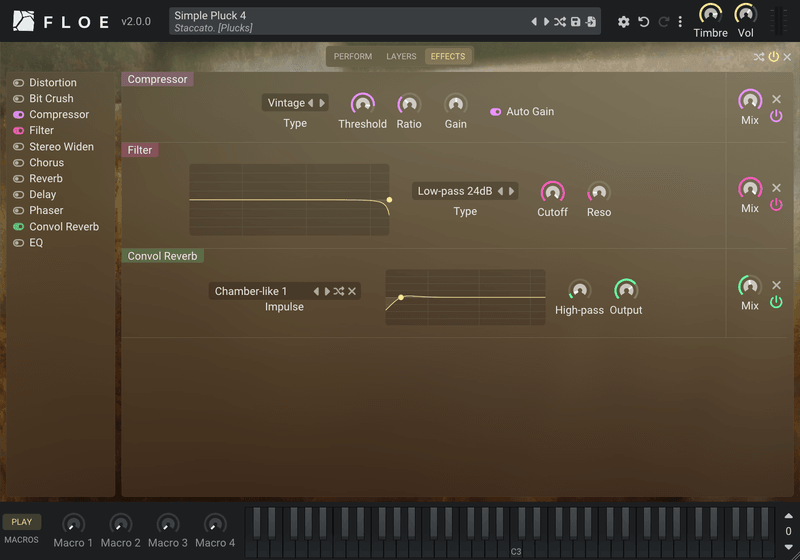Randomize the Convol Reverb impulse
Image resolution: width=800 pixels, height=560 pixels.
[x=339, y=291]
